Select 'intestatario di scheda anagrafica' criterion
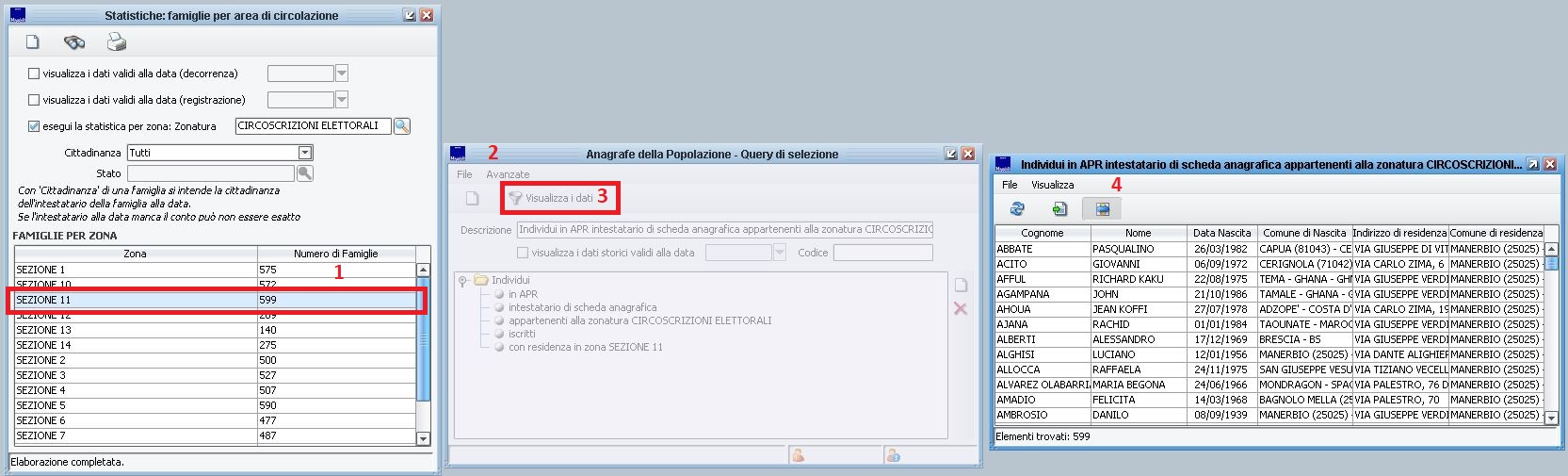 pos(582,307)
